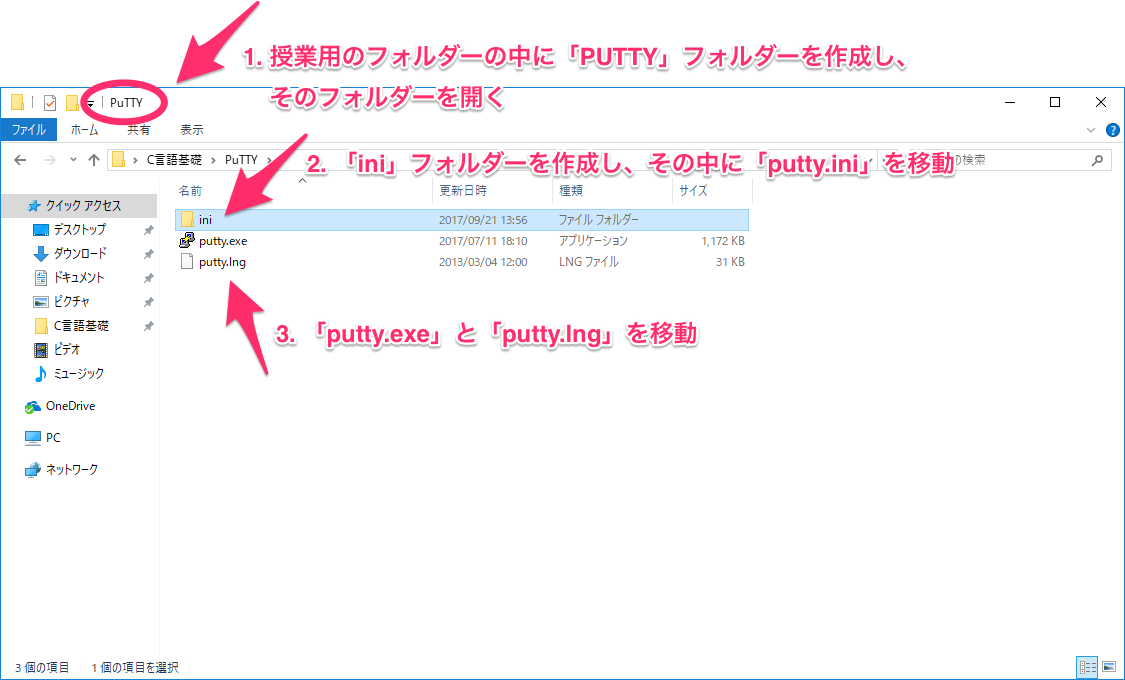This screenshot has height=680, width=1125.
Task: Open the Details view icon in the status bar
Action: point(1088,667)
